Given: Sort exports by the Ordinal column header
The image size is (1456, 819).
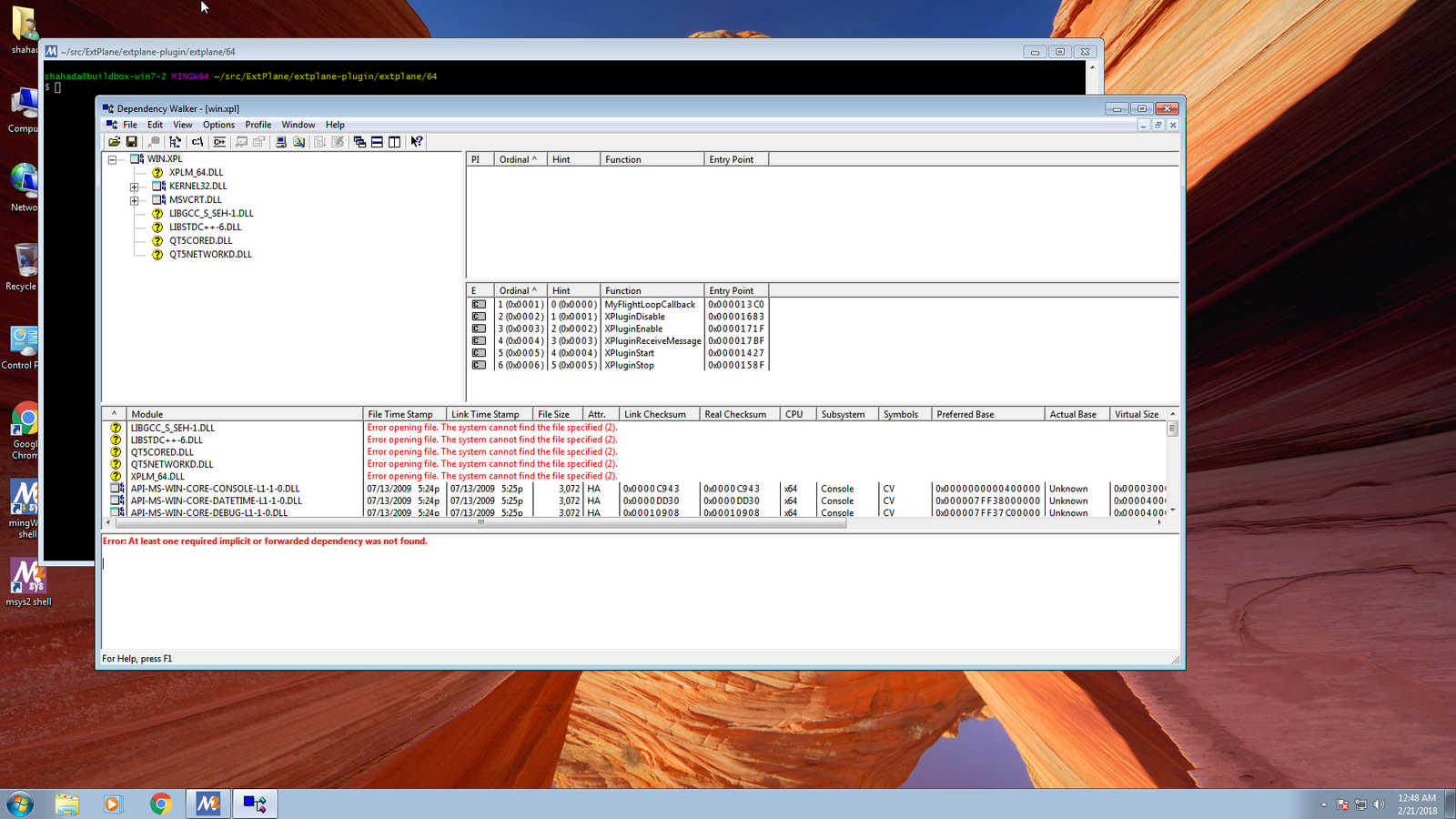Looking at the screenshot, I should [x=520, y=291].
